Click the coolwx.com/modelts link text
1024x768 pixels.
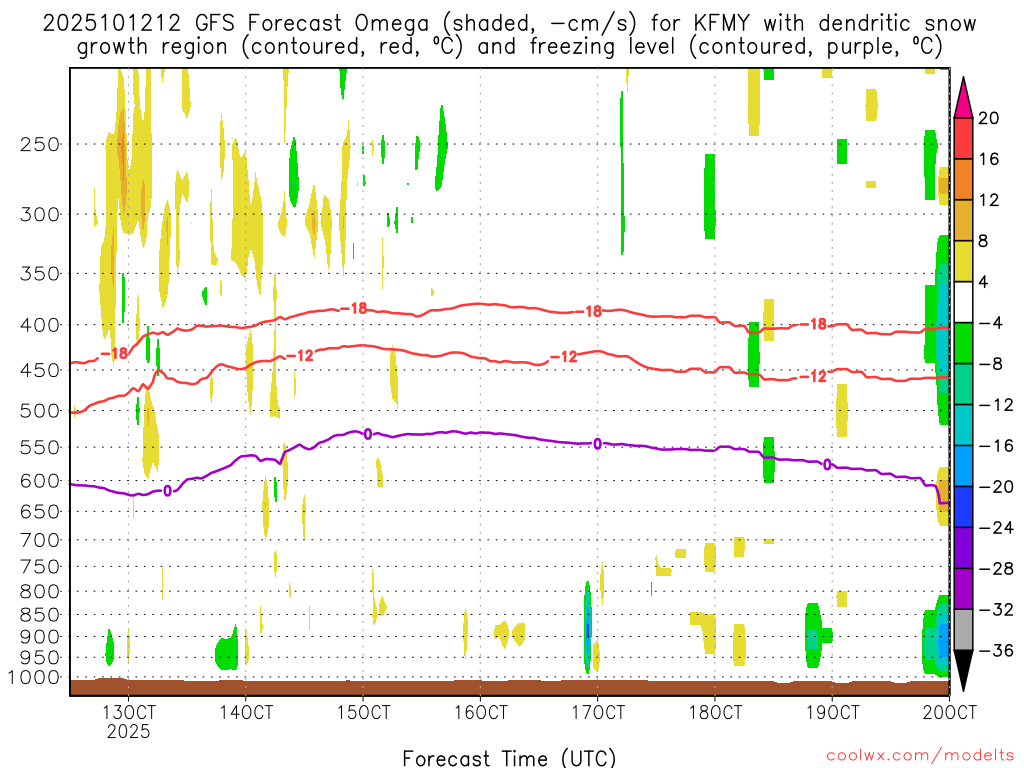920,756
